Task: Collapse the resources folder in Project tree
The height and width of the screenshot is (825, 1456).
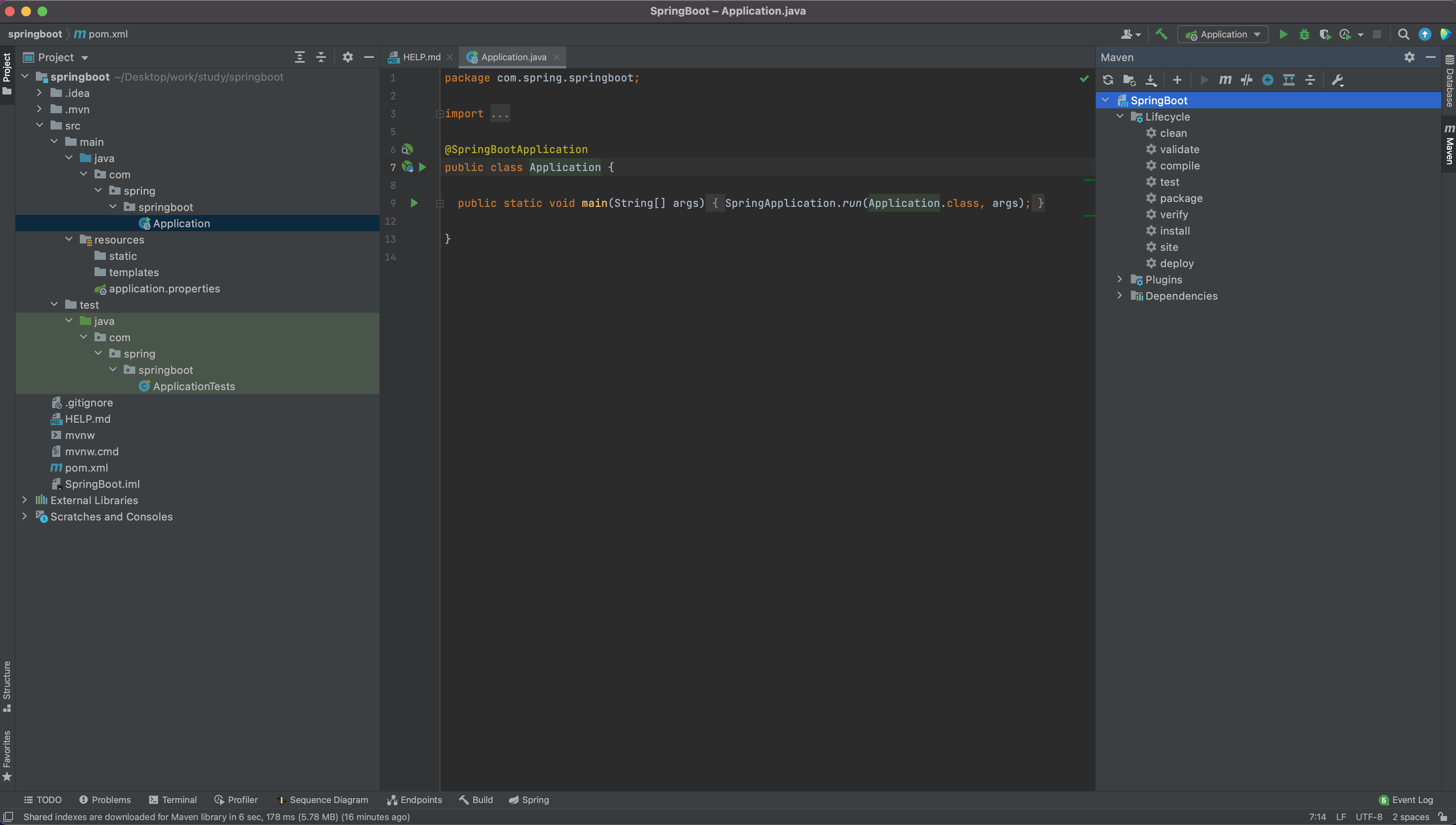Action: point(69,240)
